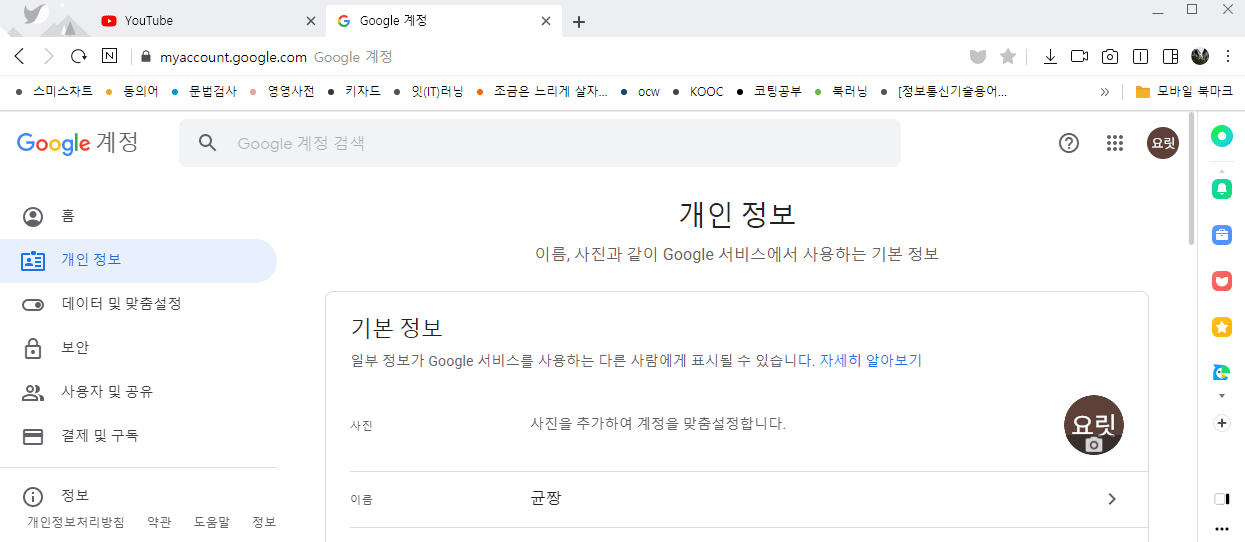The width and height of the screenshot is (1245, 542).
Task: Open the 이름 row arrow for 균짱
Action: point(1112,499)
